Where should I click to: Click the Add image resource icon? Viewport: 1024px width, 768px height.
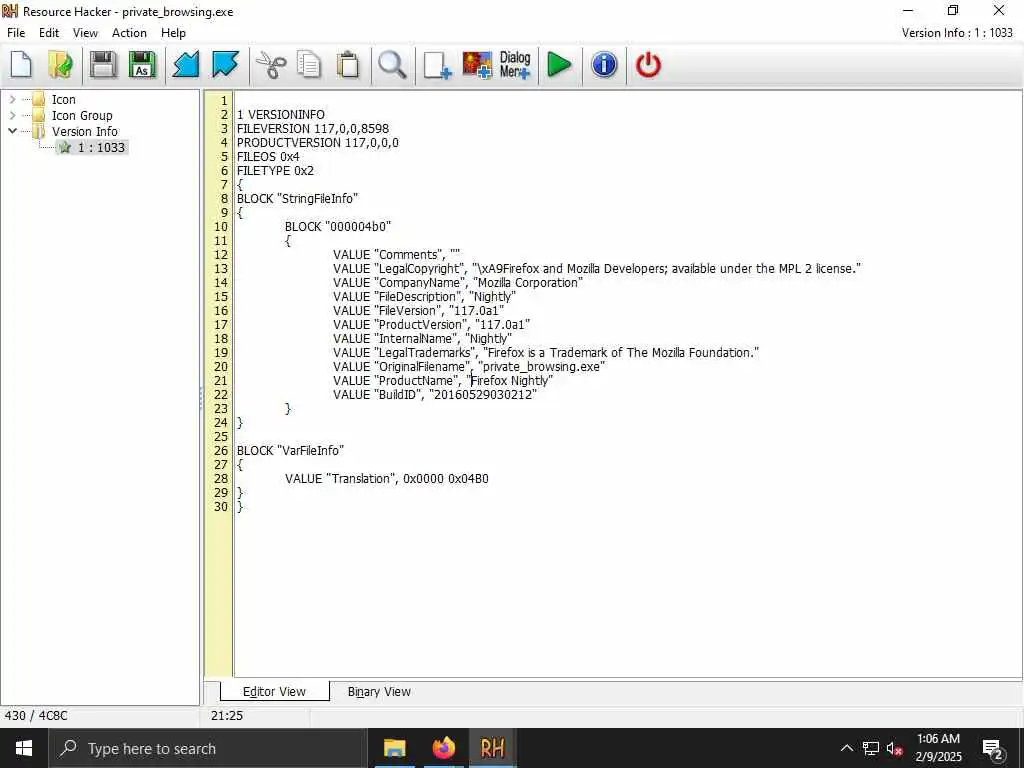477,65
